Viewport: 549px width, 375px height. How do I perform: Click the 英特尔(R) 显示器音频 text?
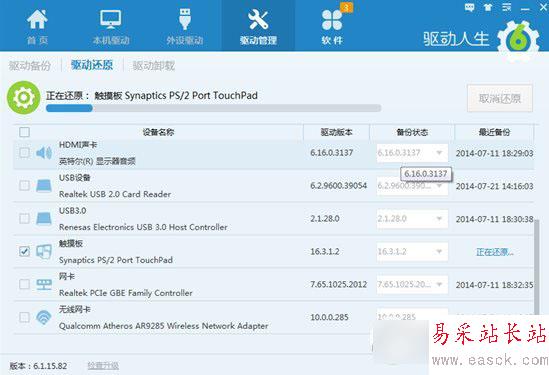click(x=97, y=161)
